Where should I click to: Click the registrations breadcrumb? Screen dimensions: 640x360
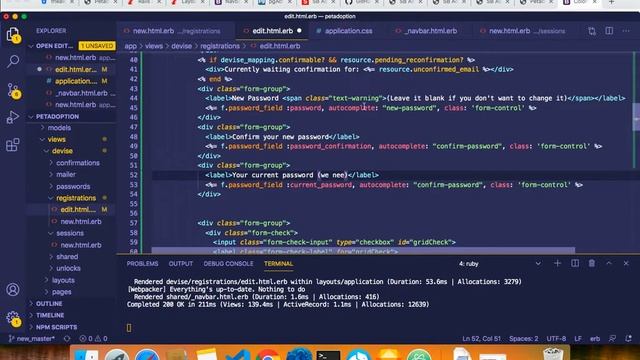(220, 46)
